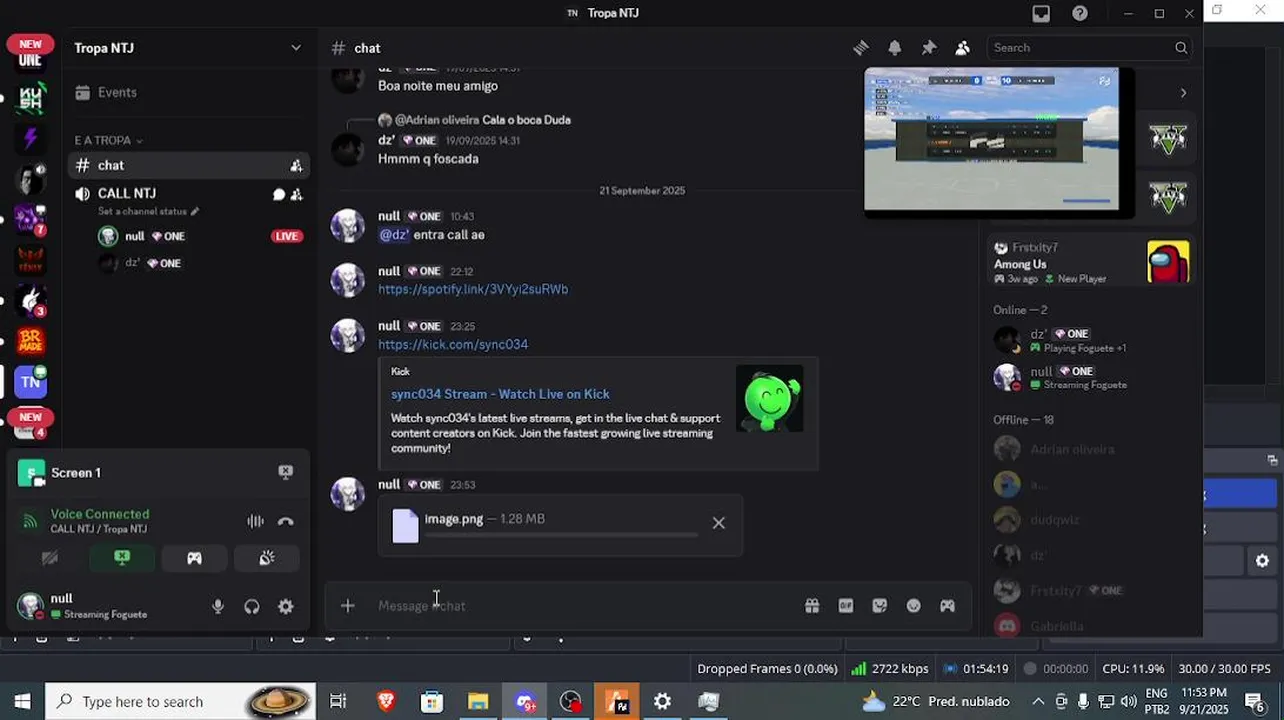Viewport: 1284px width, 720px height.
Task: Open kick.com/sync034 link
Action: point(453,344)
